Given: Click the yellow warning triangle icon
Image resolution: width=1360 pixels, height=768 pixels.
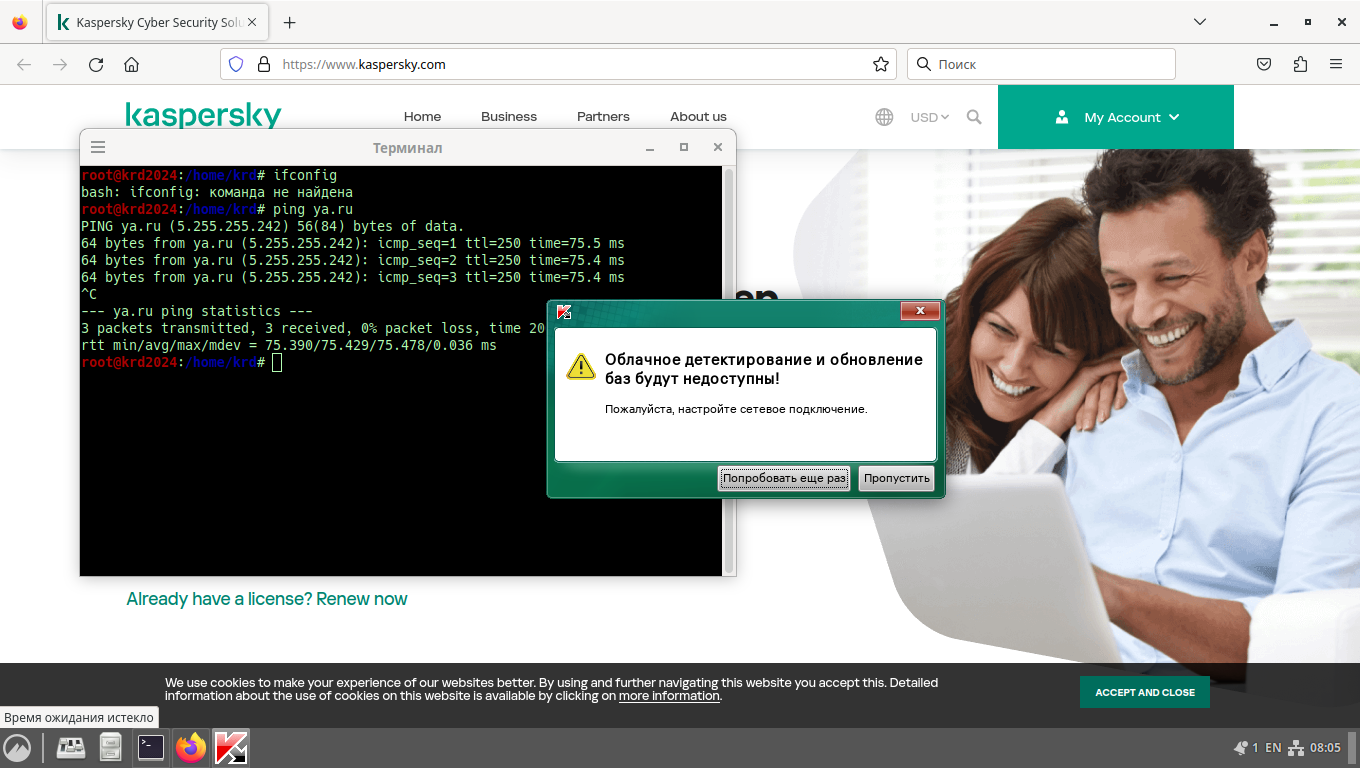Looking at the screenshot, I should (x=581, y=366).
